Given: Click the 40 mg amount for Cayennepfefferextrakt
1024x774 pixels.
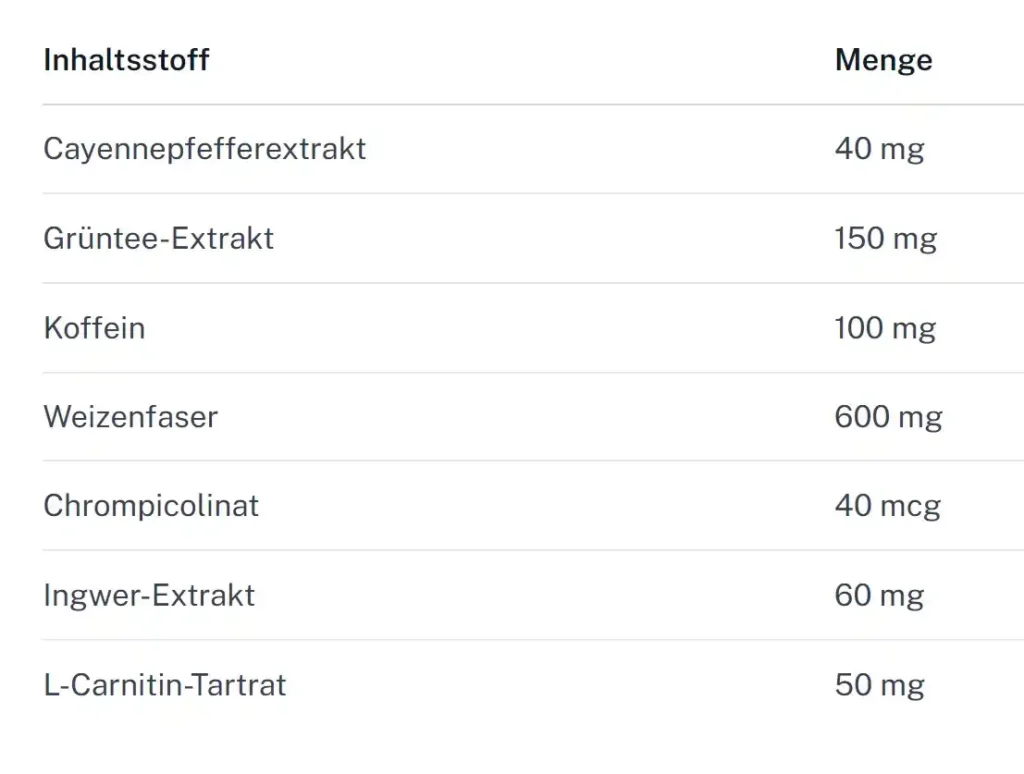Looking at the screenshot, I should click(x=879, y=149).
